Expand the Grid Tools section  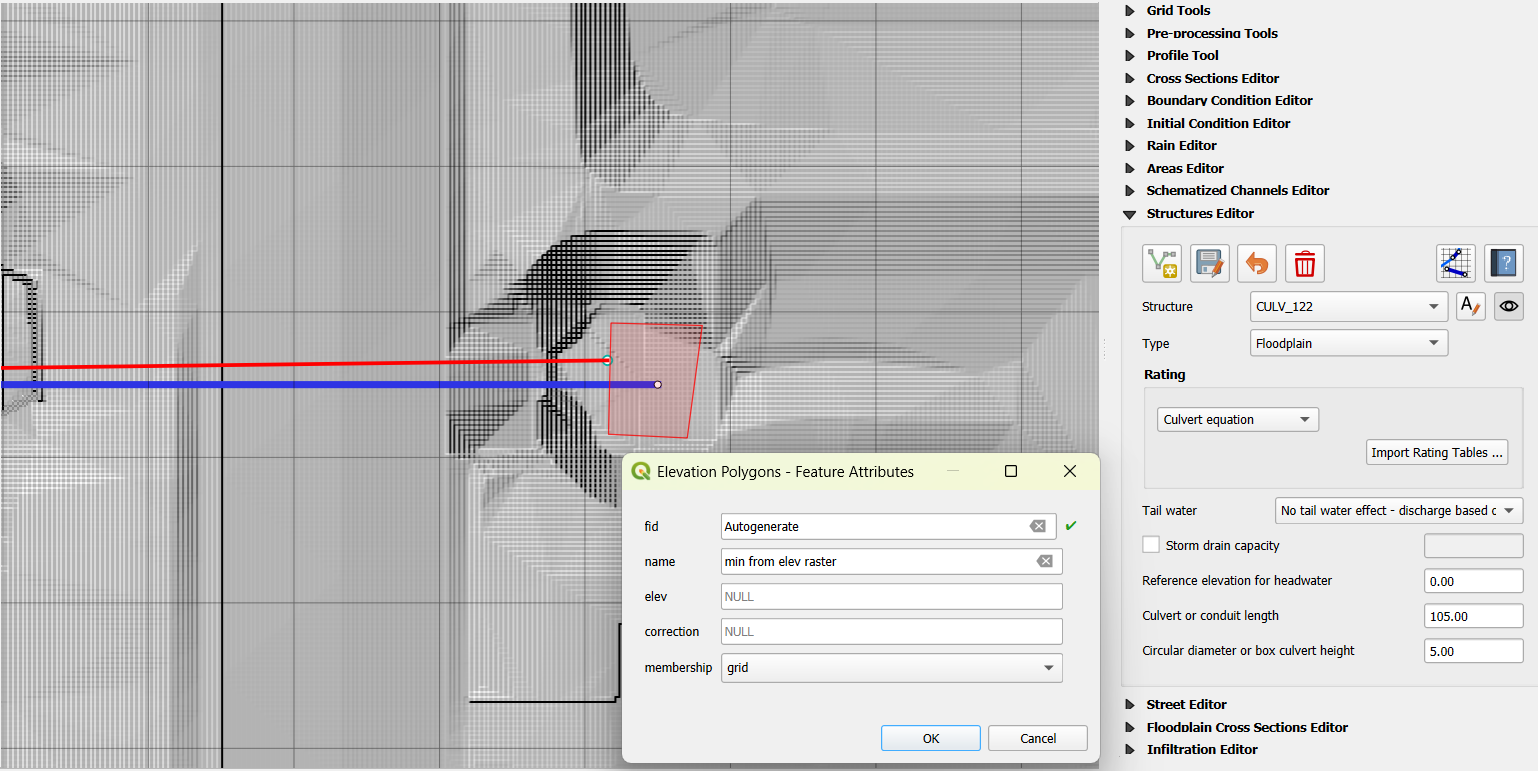(x=1131, y=10)
